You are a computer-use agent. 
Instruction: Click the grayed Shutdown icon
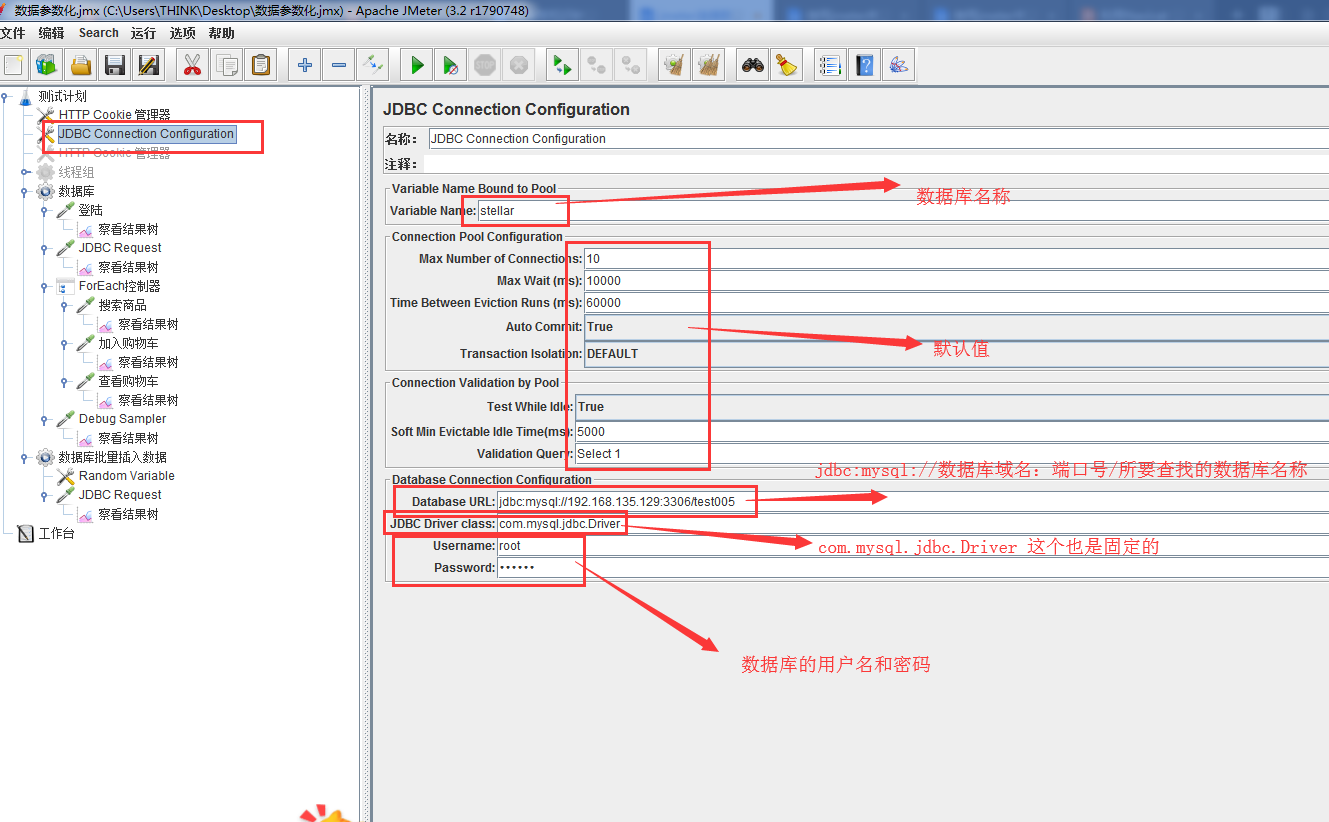519,66
